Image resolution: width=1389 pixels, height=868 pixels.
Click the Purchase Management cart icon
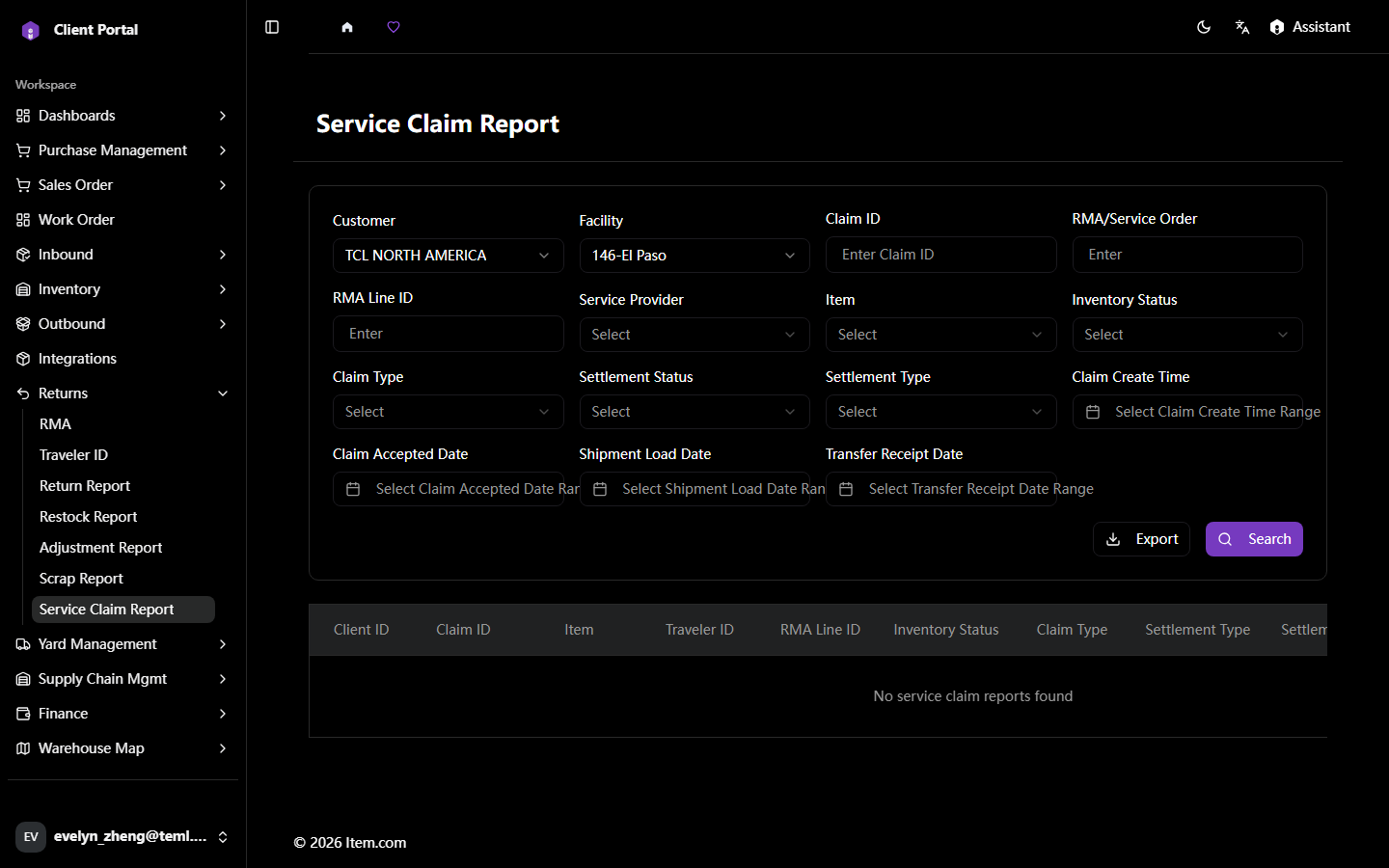pyautogui.click(x=23, y=150)
